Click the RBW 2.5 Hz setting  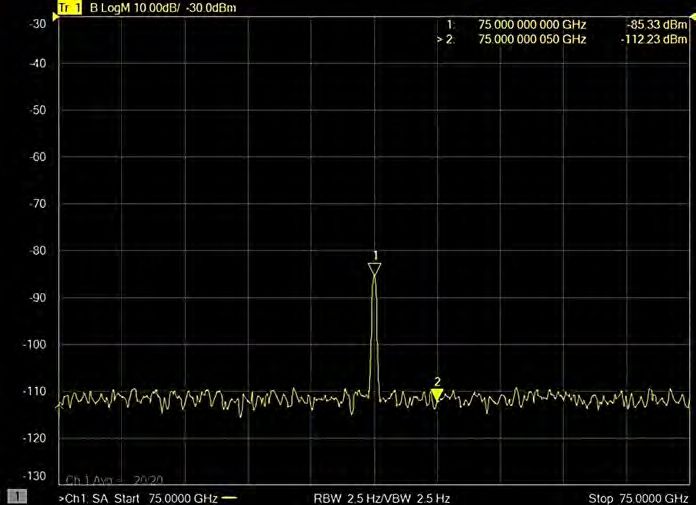click(x=341, y=497)
